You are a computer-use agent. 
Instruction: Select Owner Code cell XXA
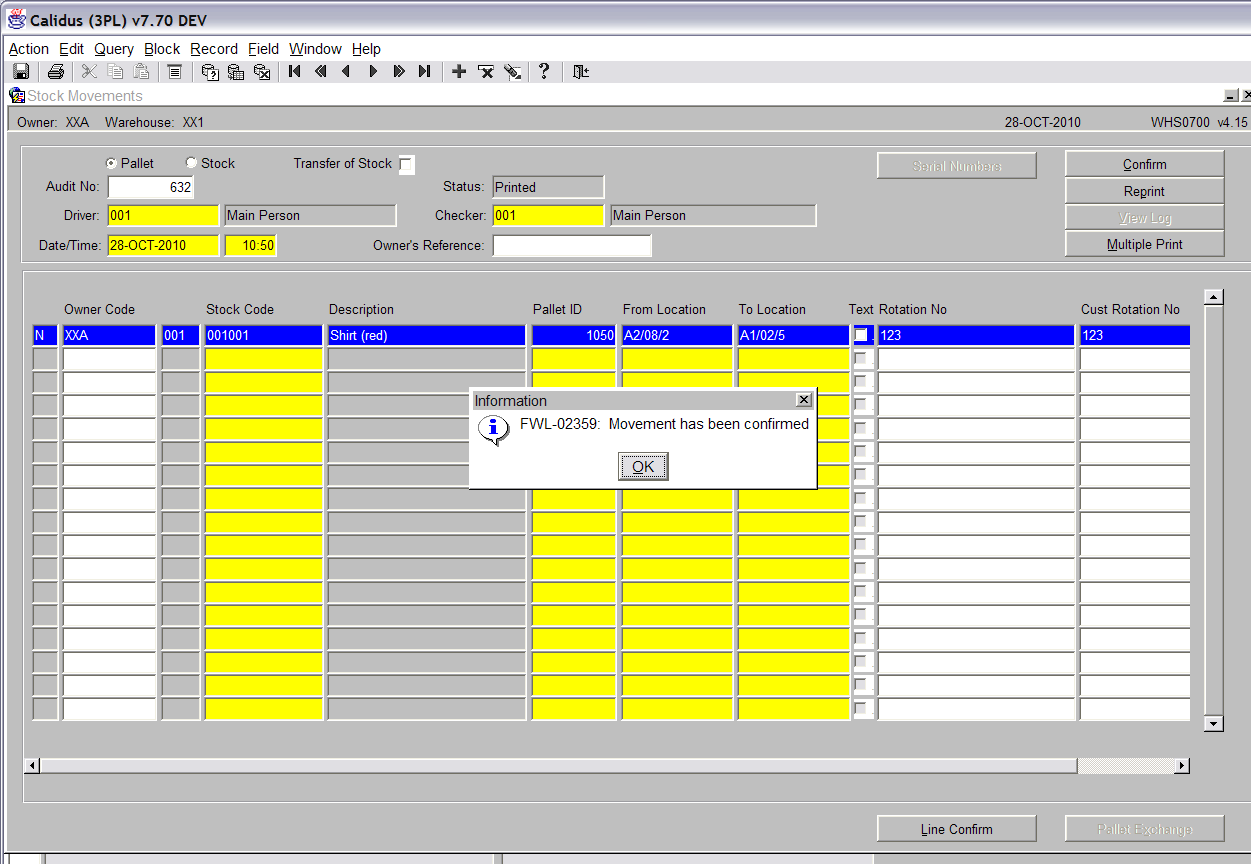pos(109,335)
